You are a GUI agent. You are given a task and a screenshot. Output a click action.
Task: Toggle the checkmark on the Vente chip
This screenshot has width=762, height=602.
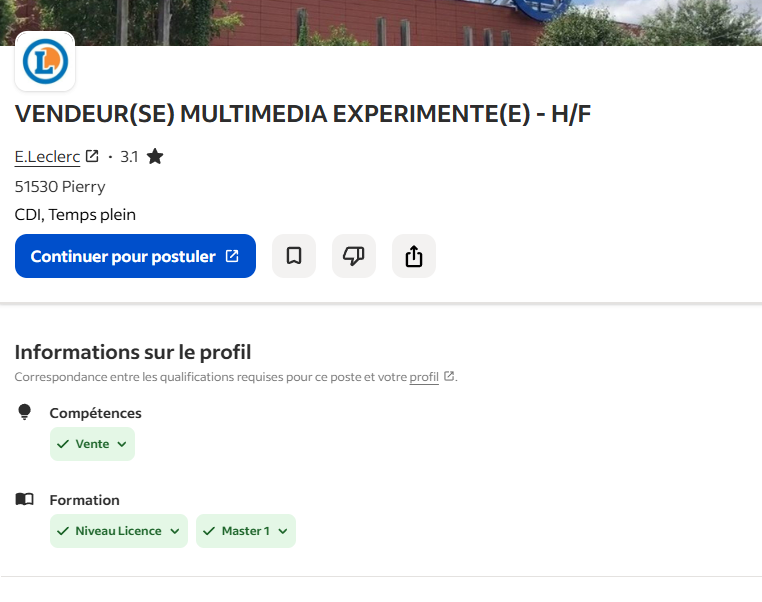pyautogui.click(x=64, y=444)
